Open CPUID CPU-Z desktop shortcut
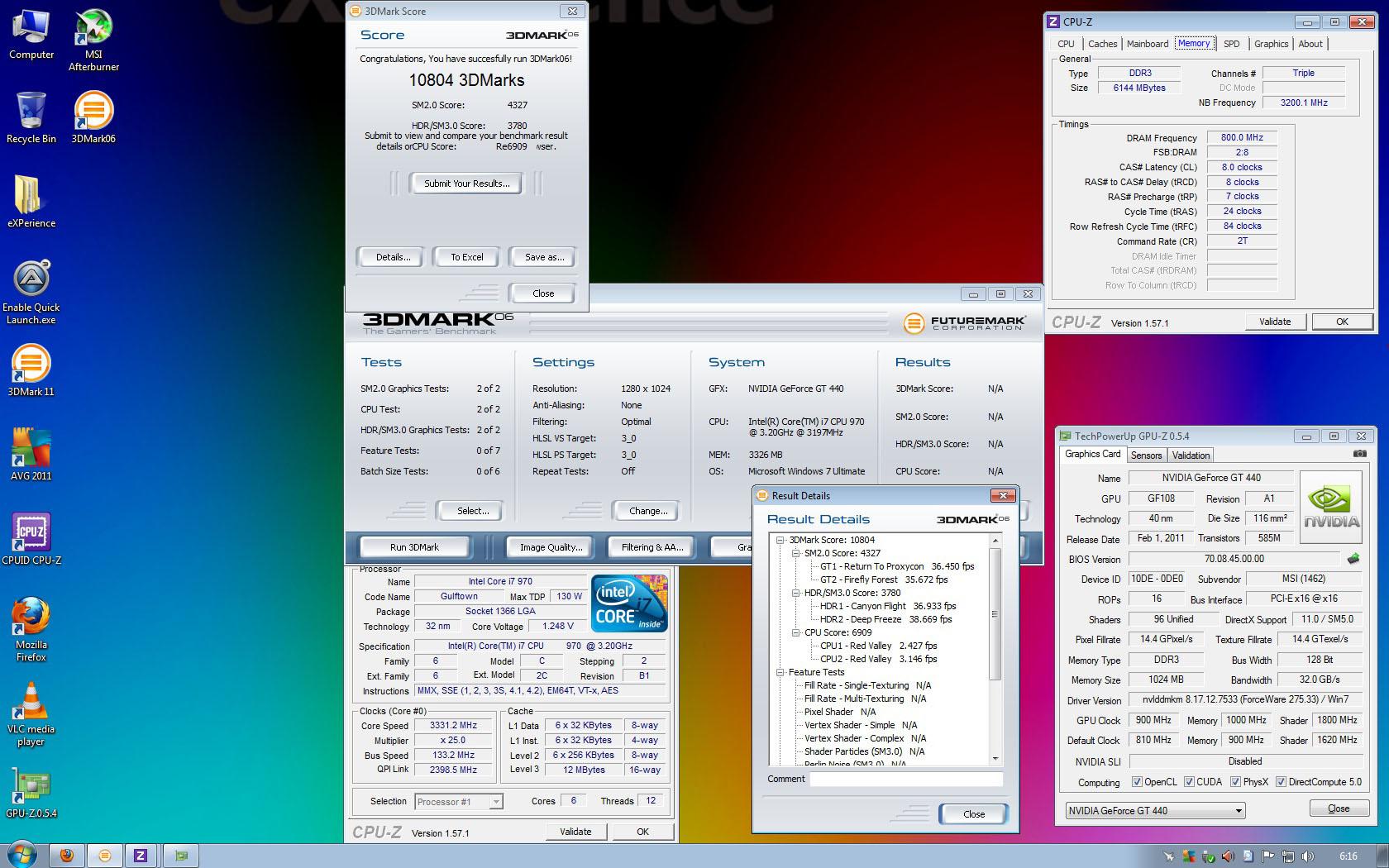 pyautogui.click(x=31, y=539)
